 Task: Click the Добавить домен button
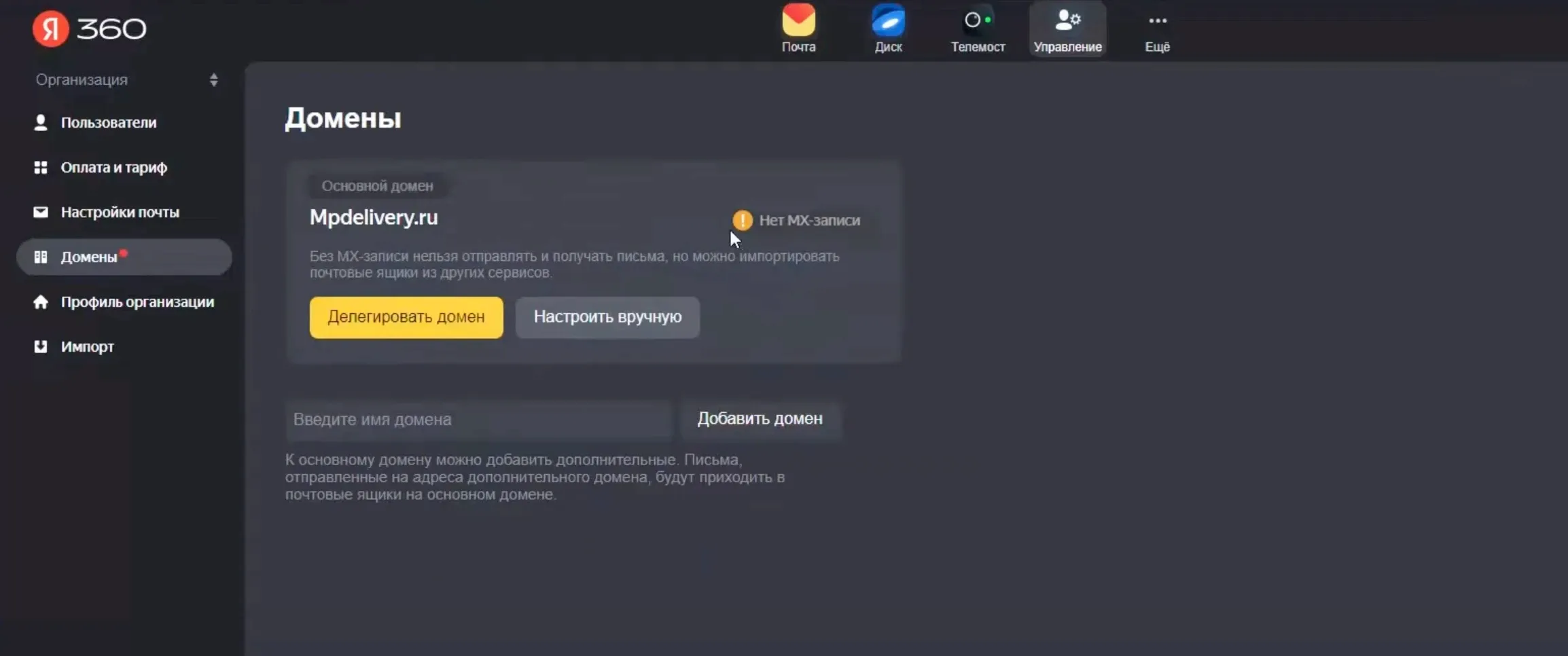click(760, 419)
